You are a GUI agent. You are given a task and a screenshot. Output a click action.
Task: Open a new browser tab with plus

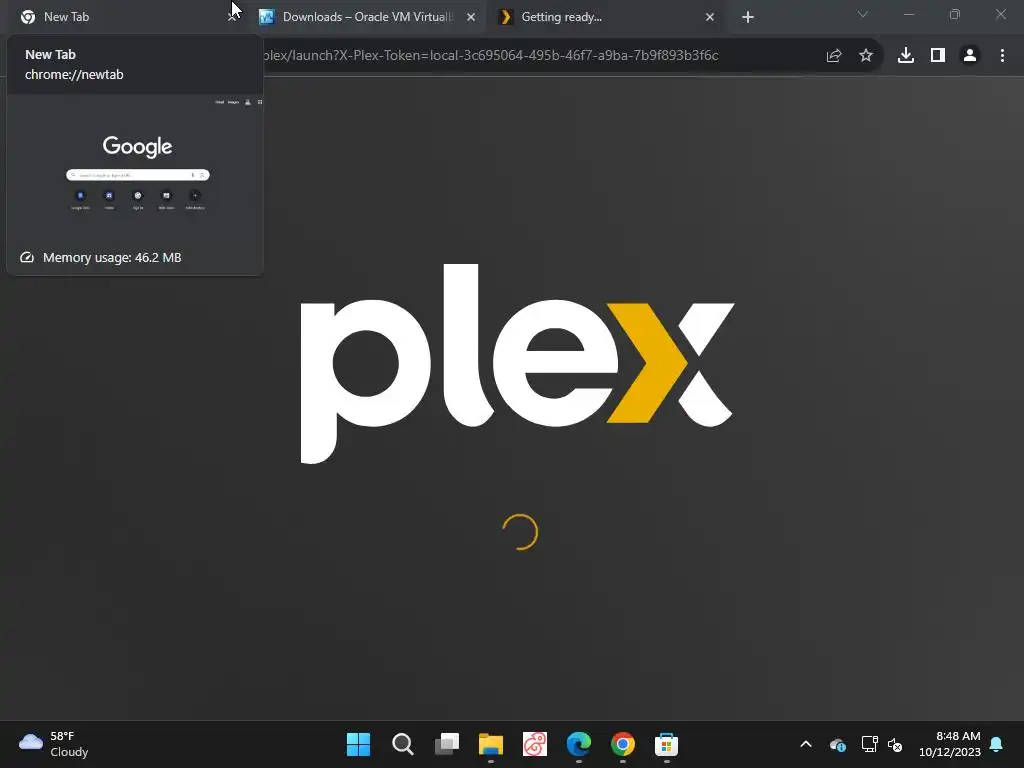click(748, 17)
